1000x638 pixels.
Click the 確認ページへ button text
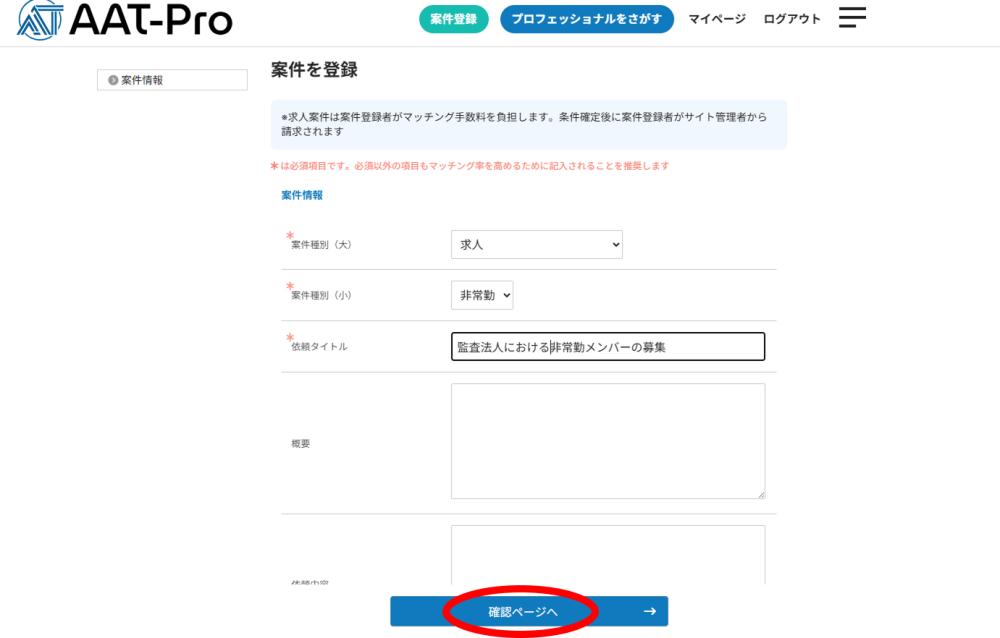(x=523, y=611)
